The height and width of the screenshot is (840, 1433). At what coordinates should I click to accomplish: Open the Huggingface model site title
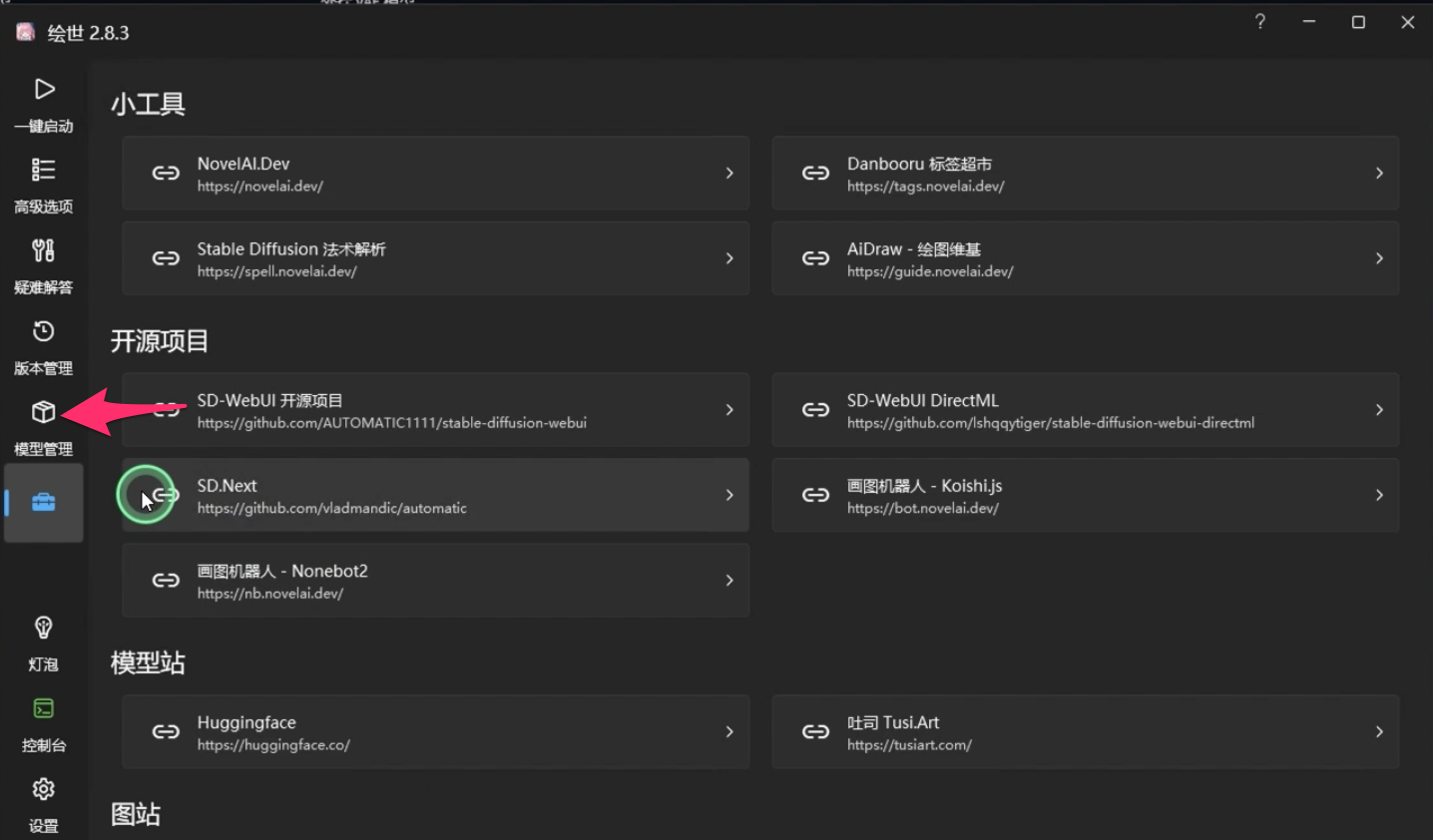246,723
